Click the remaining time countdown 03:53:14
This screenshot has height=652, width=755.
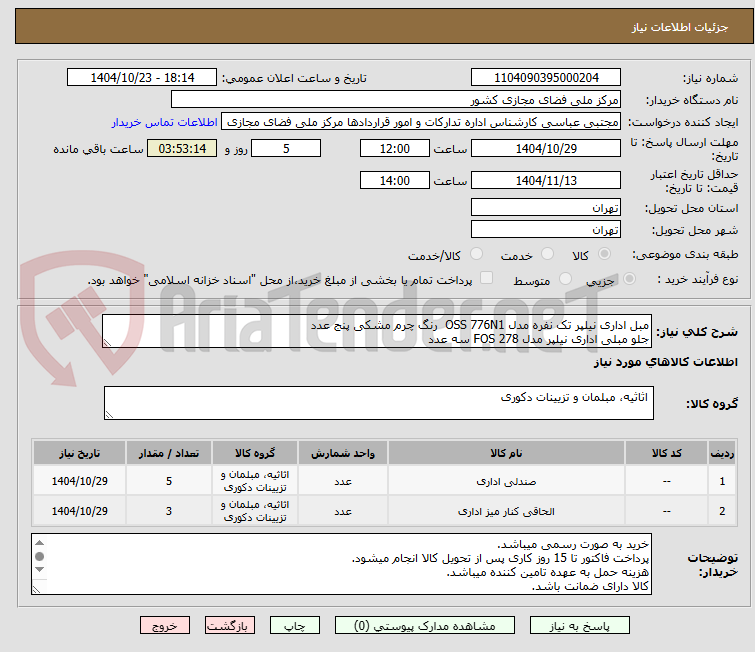[182, 148]
